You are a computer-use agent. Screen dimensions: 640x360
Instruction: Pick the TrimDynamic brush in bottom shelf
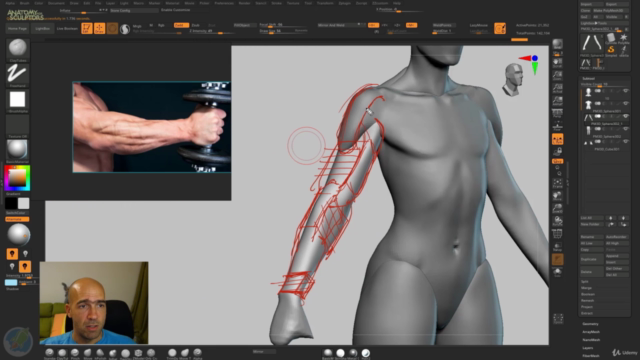click(172, 353)
